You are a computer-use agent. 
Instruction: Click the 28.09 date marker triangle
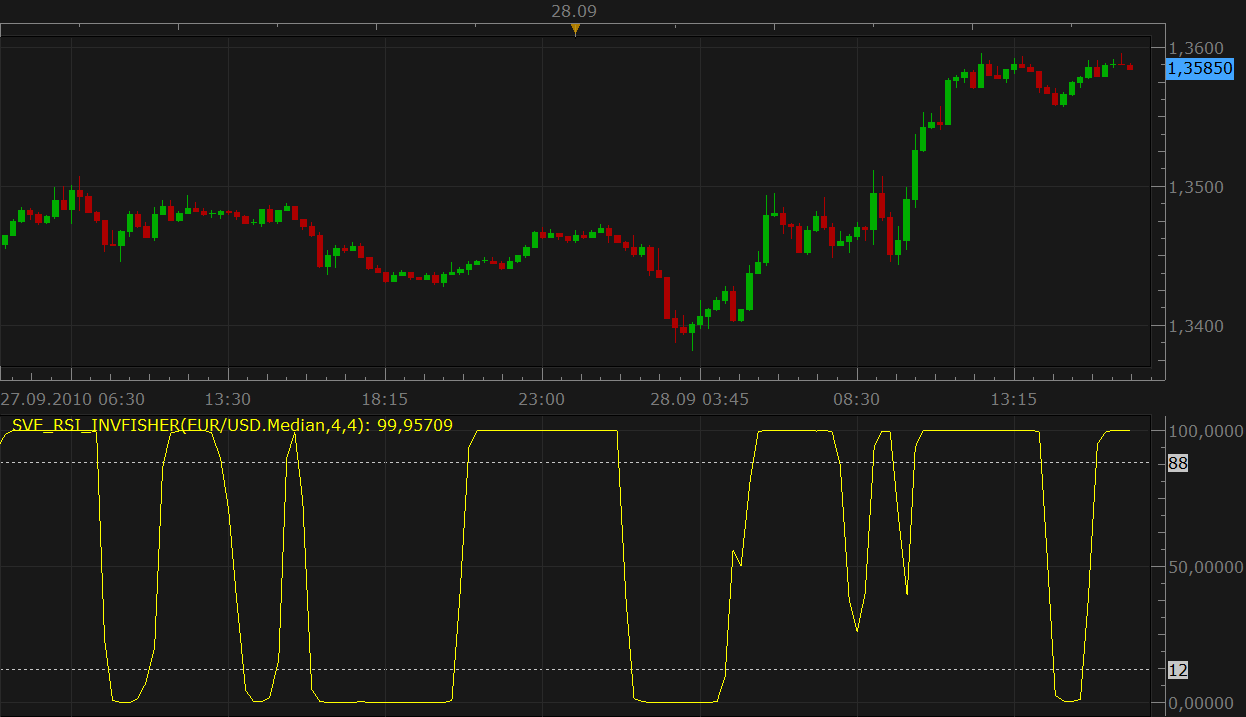click(x=575, y=30)
